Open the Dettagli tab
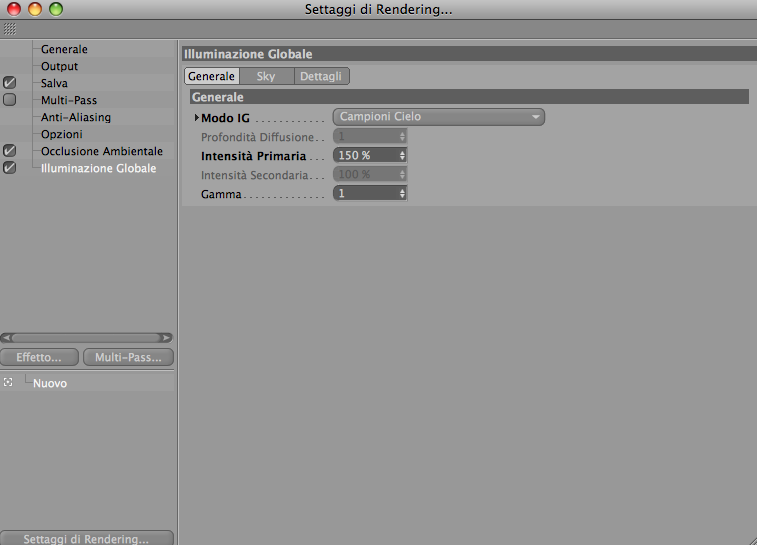The width and height of the screenshot is (757, 545). 321,76
